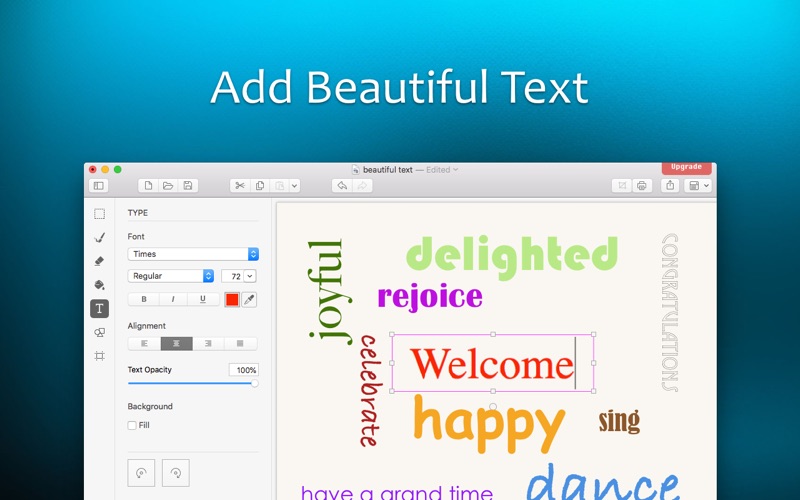The height and width of the screenshot is (500, 800).
Task: Select the paintbrush tool
Action: click(x=99, y=237)
